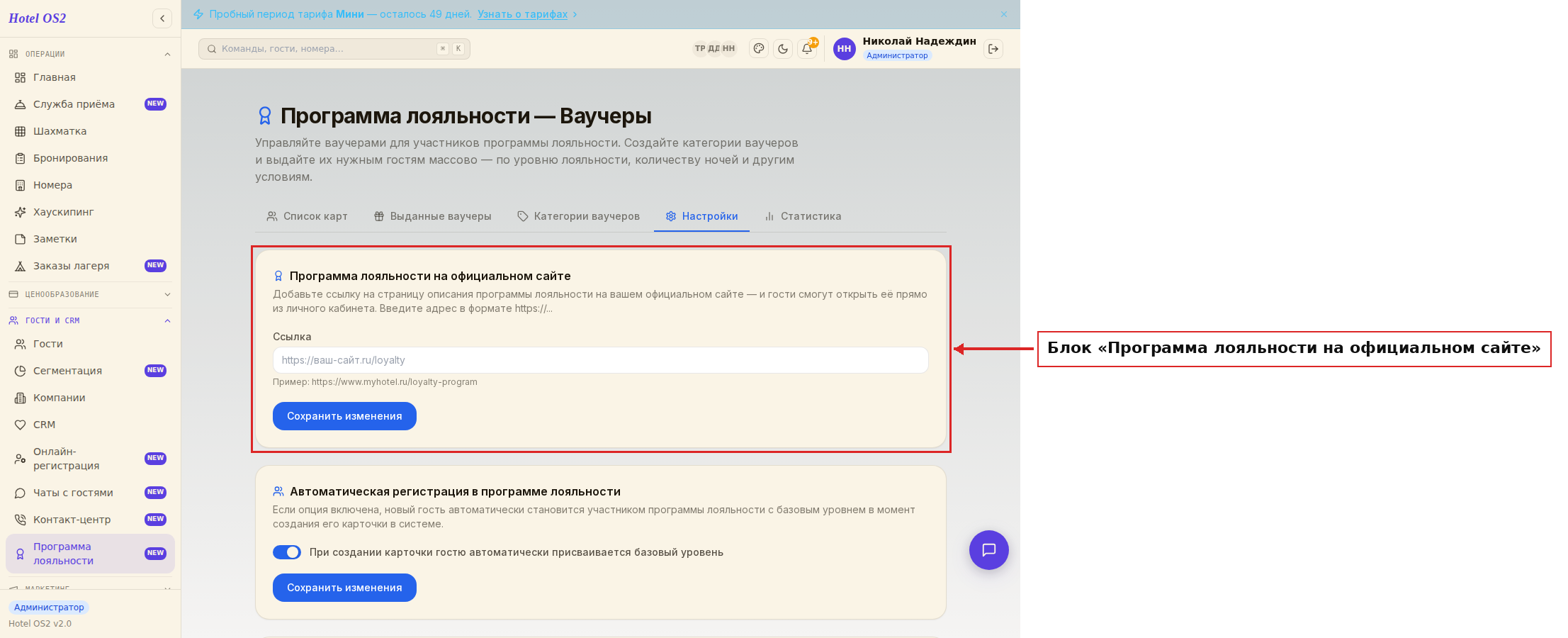Focus the Ссылка URL input field

[601, 360]
